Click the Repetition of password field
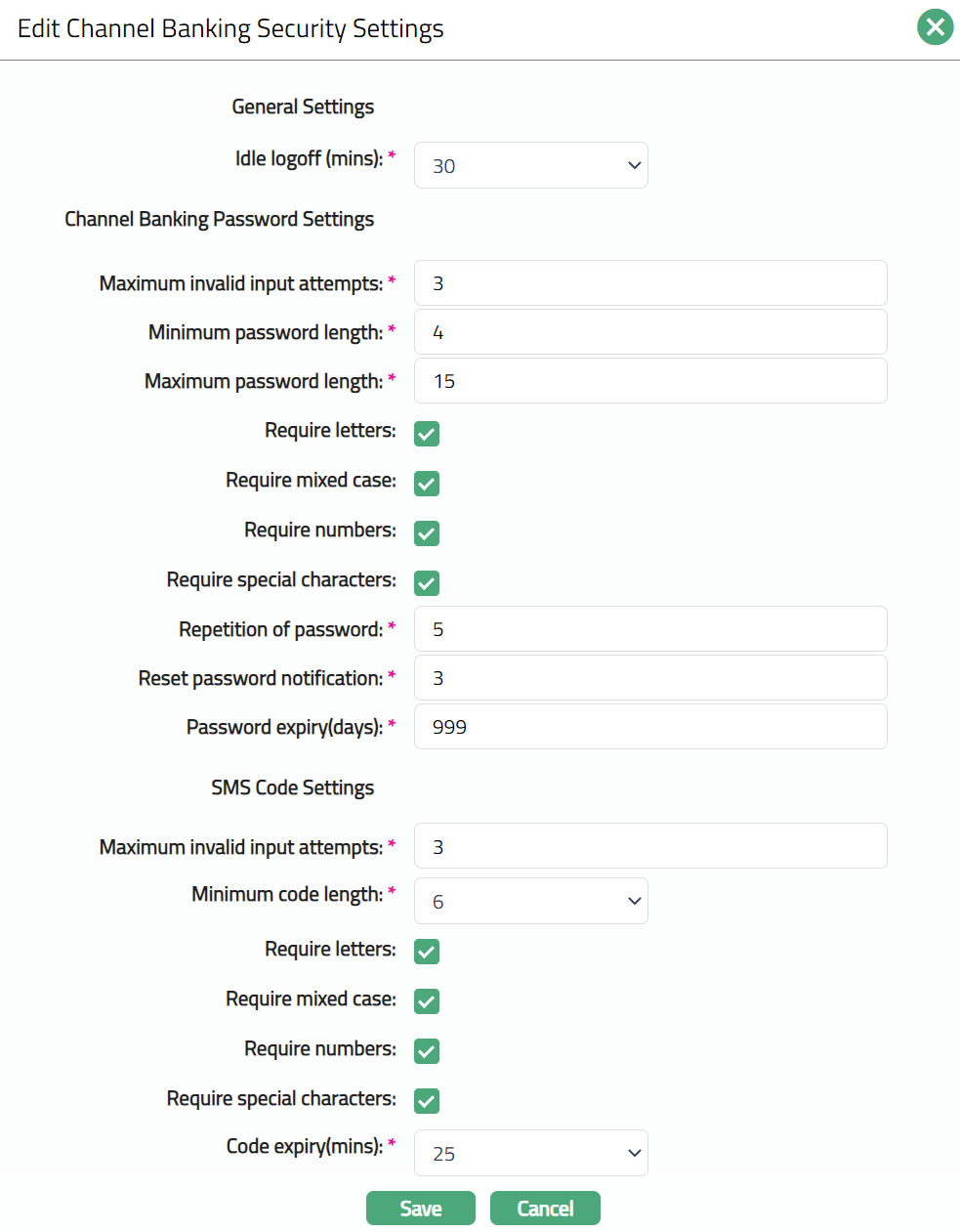 [650, 629]
